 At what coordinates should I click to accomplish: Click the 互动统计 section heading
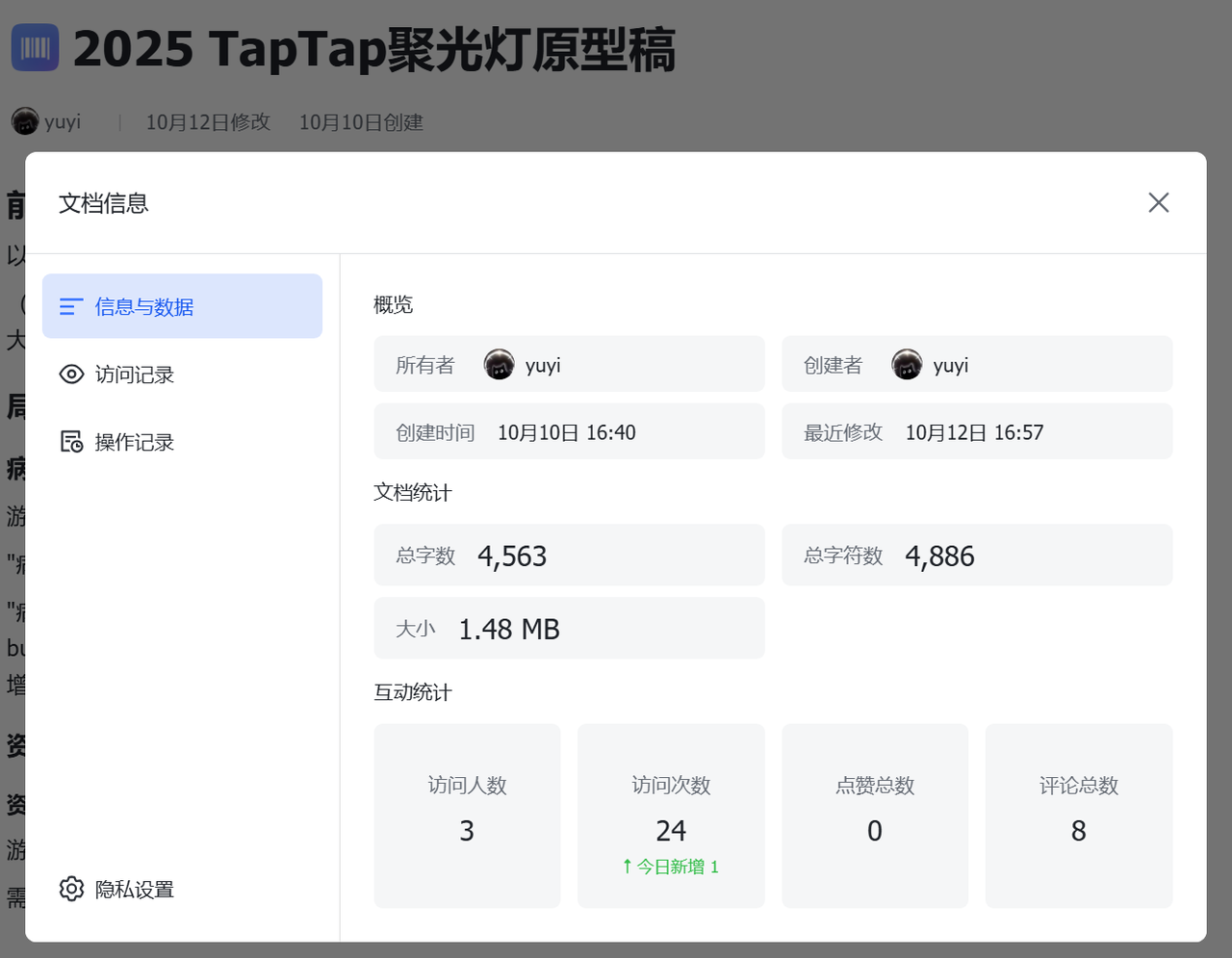coord(413,692)
